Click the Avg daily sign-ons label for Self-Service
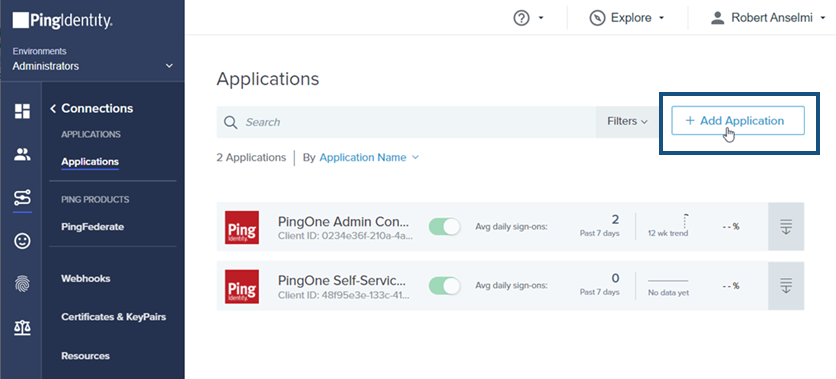Viewport: 836px width, 379px height. point(511,286)
